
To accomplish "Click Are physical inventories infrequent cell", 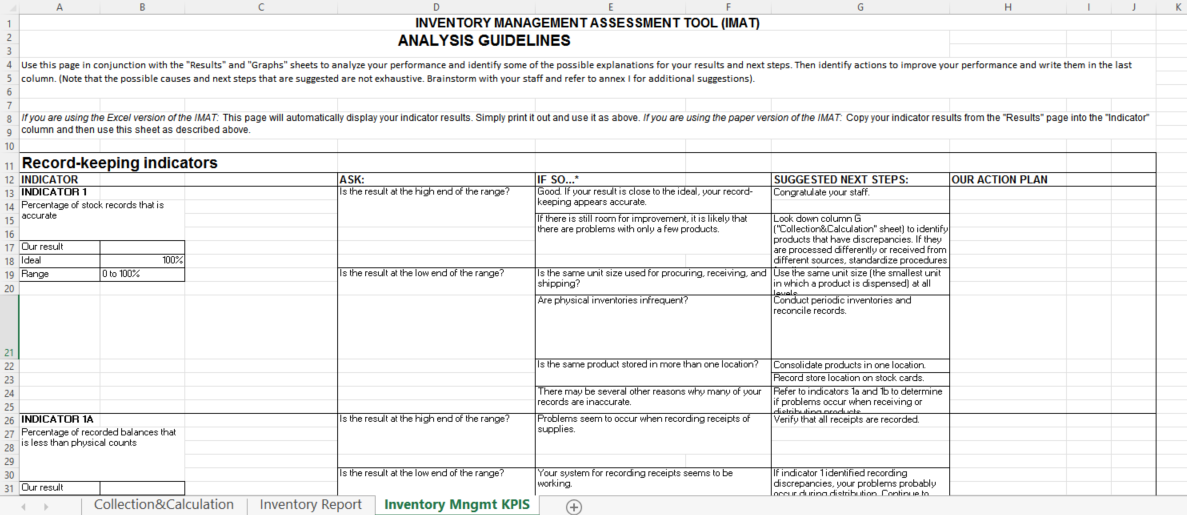I will click(x=653, y=326).
